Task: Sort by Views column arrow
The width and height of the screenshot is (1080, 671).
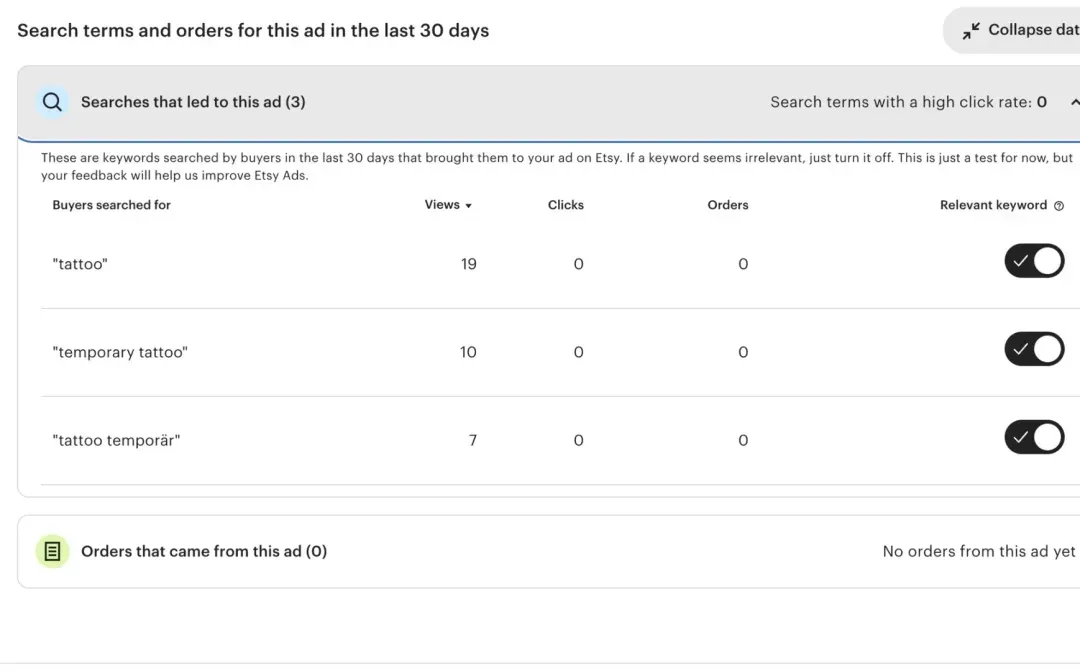Action: (x=468, y=206)
